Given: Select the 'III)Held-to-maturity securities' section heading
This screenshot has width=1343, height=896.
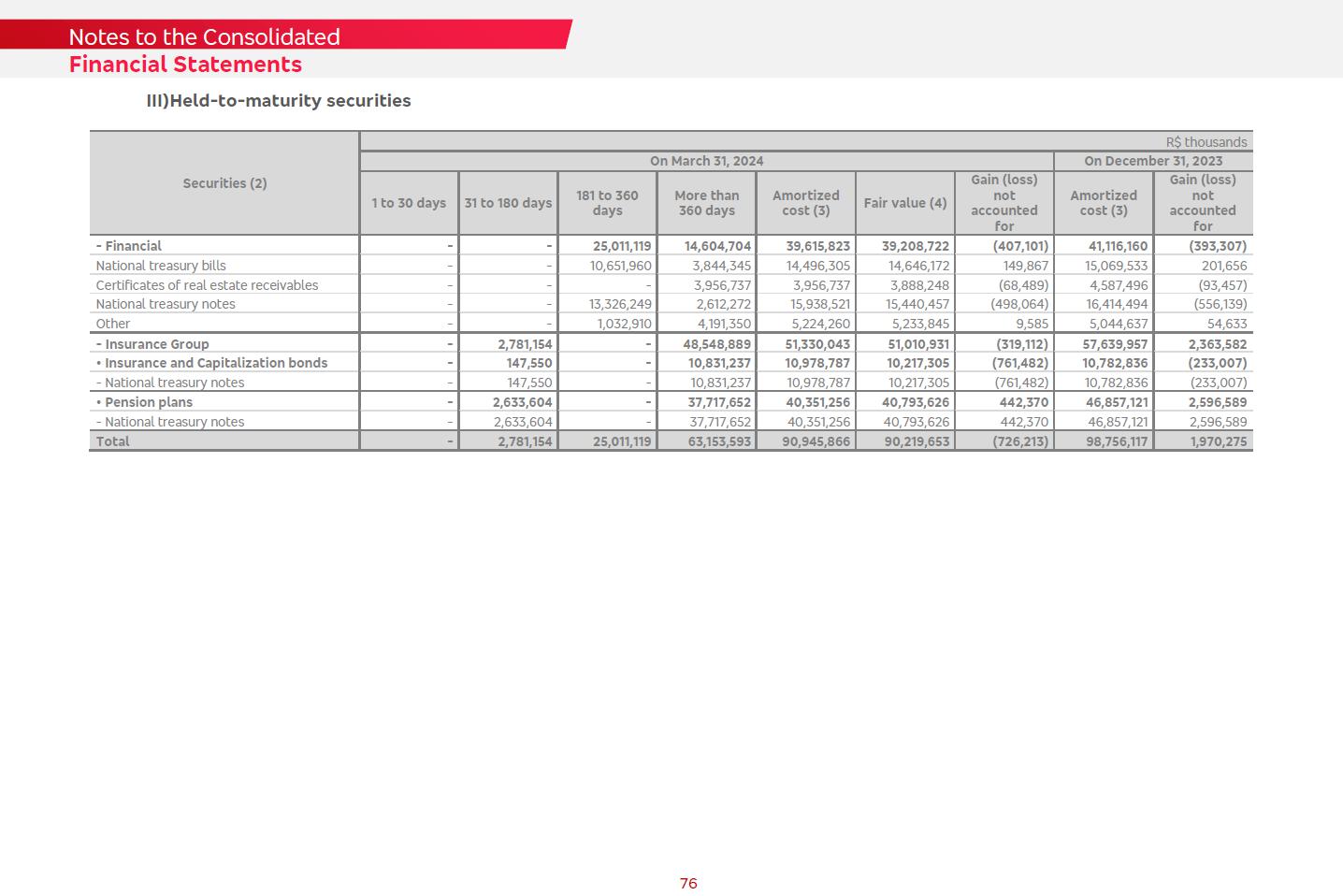Looking at the screenshot, I should (278, 101).
